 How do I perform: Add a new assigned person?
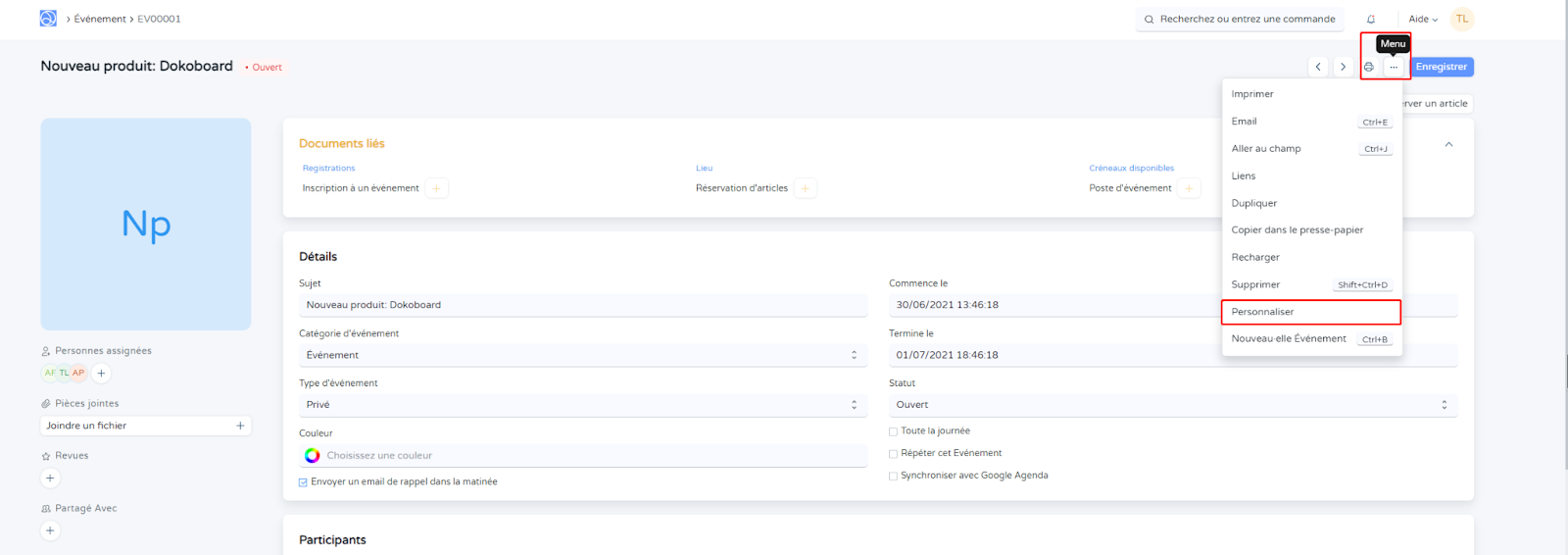coord(101,373)
